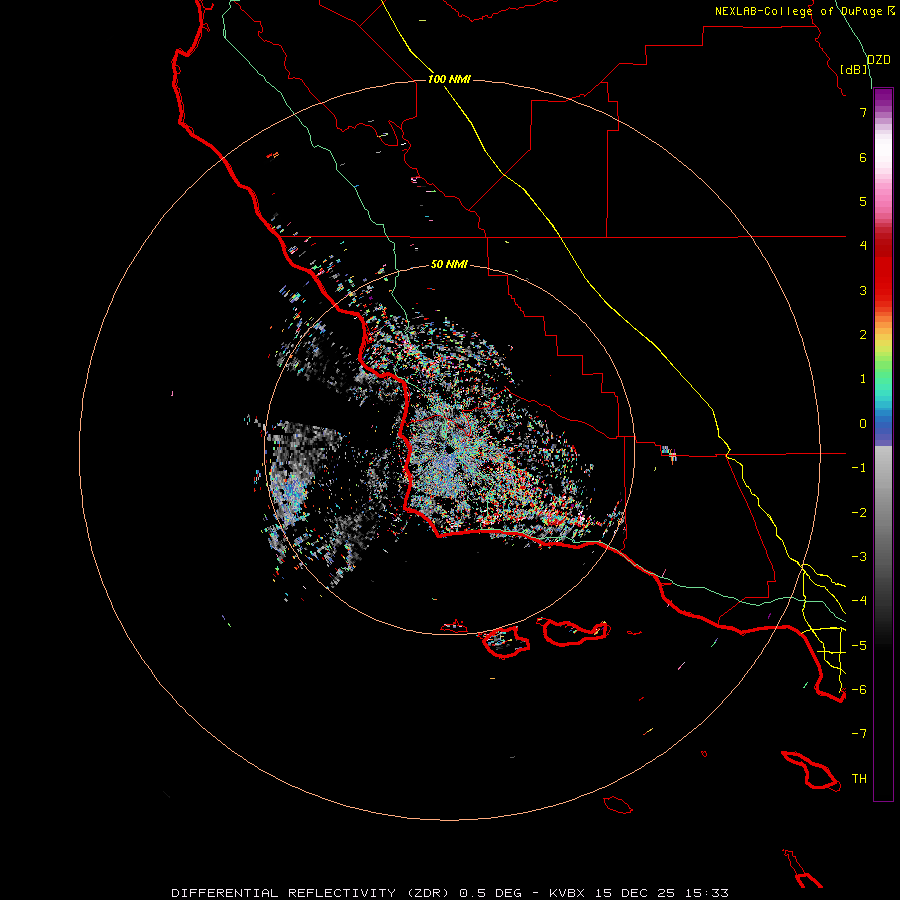Click the KVBX station identifier in the caption
900x900 pixels.
(x=567, y=893)
